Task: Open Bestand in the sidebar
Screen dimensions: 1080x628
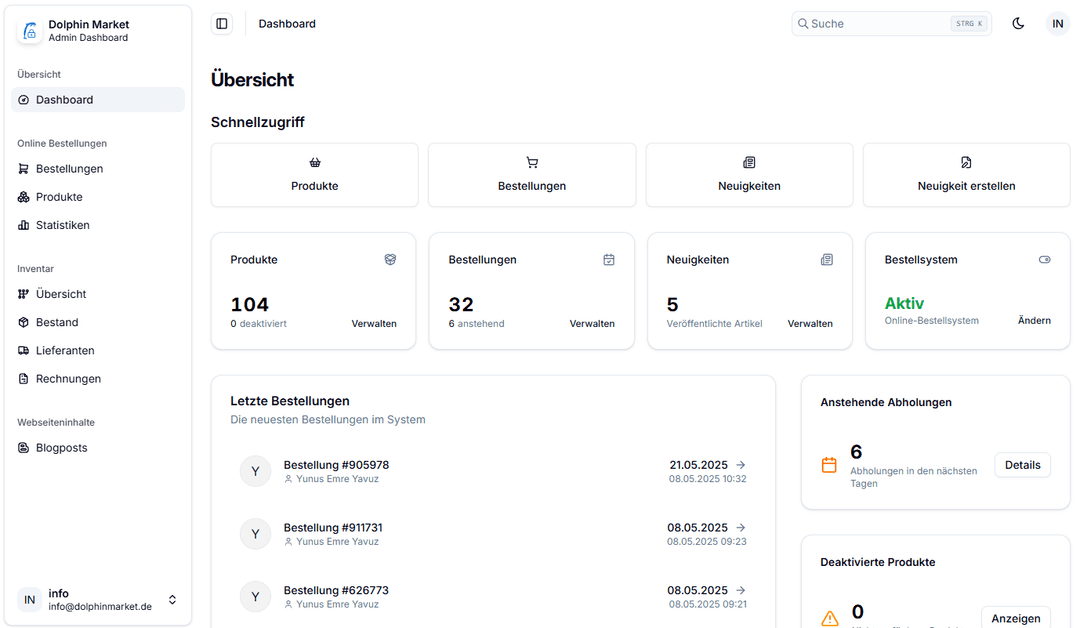Action: click(98, 322)
